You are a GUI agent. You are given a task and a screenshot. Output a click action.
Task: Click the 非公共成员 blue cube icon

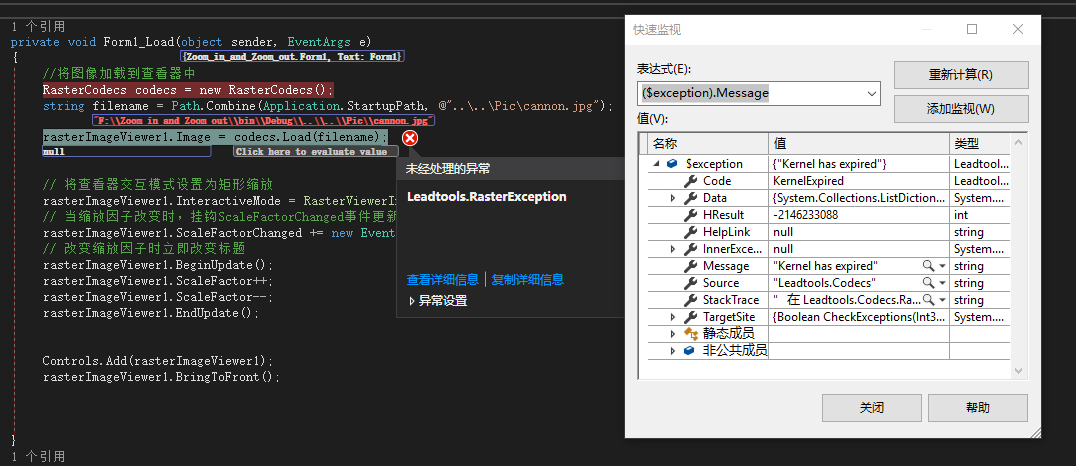pyautogui.click(x=690, y=351)
